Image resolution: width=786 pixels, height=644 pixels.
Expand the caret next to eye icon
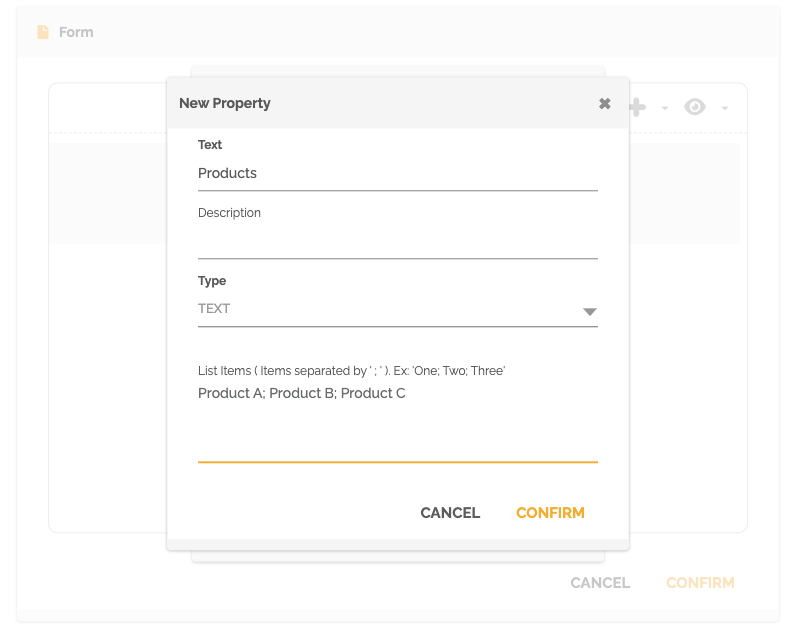(725, 108)
